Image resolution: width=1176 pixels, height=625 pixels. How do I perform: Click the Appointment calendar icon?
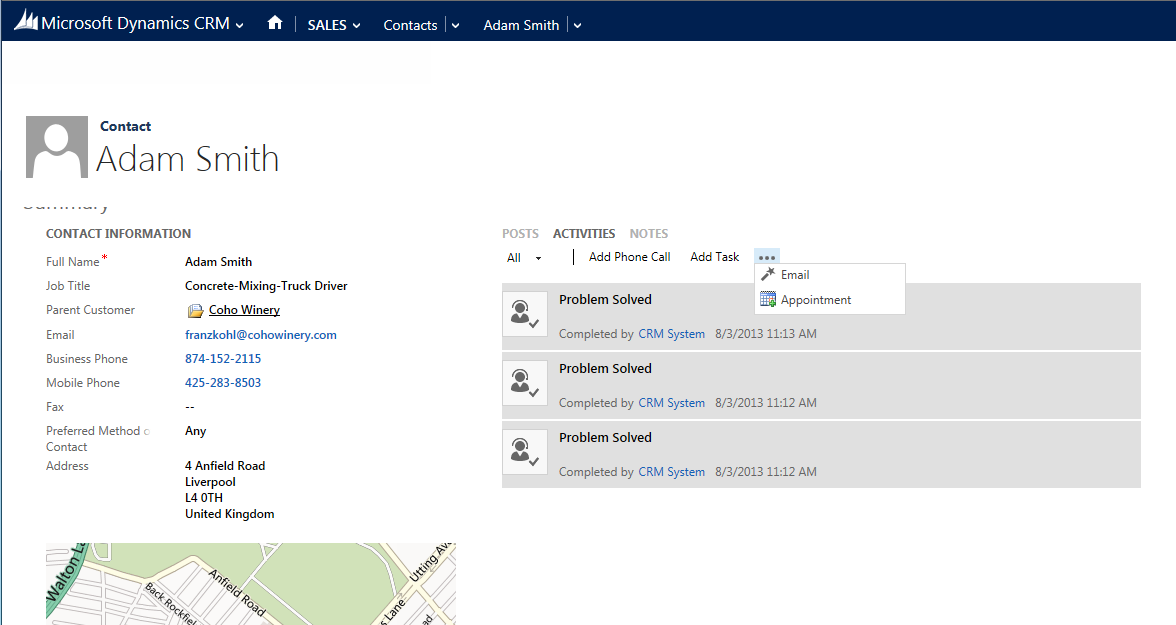pos(768,299)
